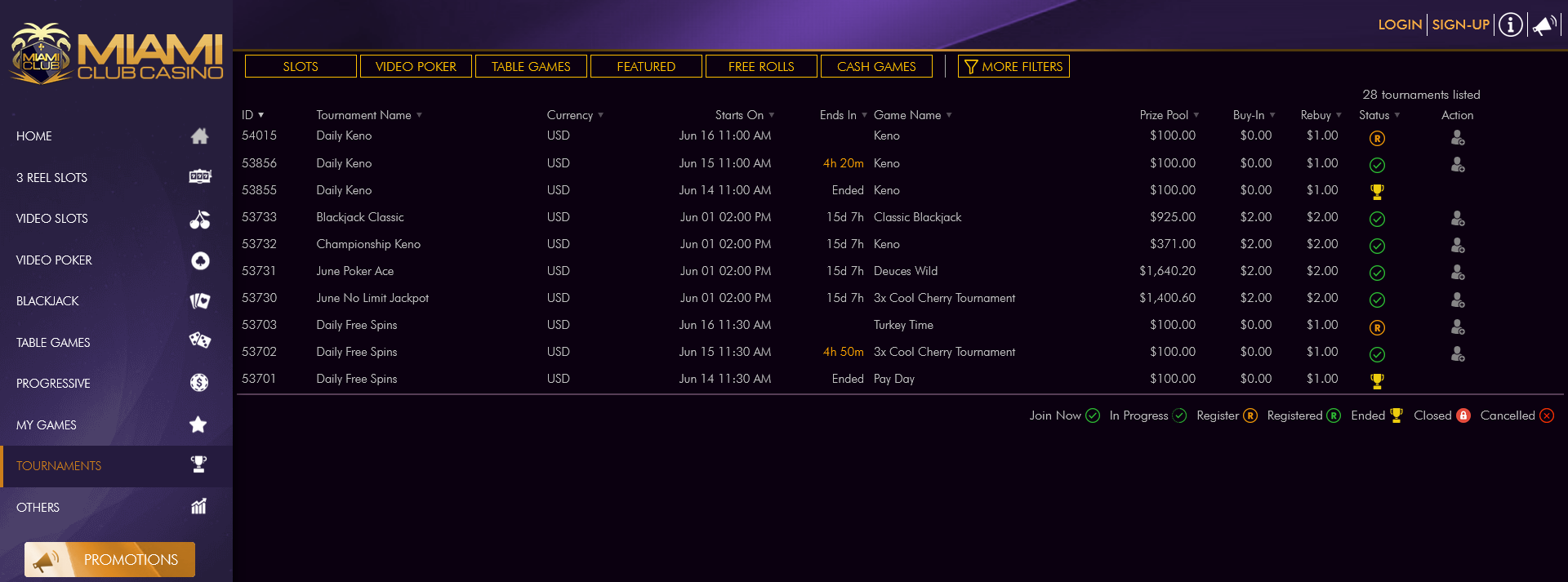Select prize pool $1,640.20
This screenshot has height=582, width=1568.
(x=1167, y=271)
